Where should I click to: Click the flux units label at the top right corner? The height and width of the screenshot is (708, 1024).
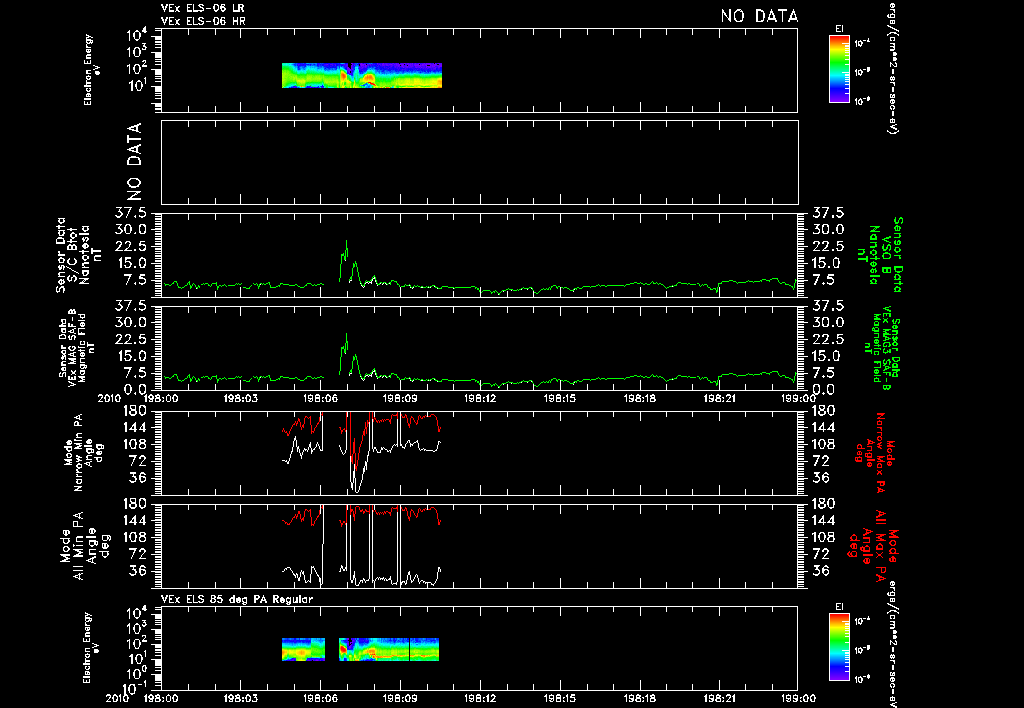click(x=892, y=67)
